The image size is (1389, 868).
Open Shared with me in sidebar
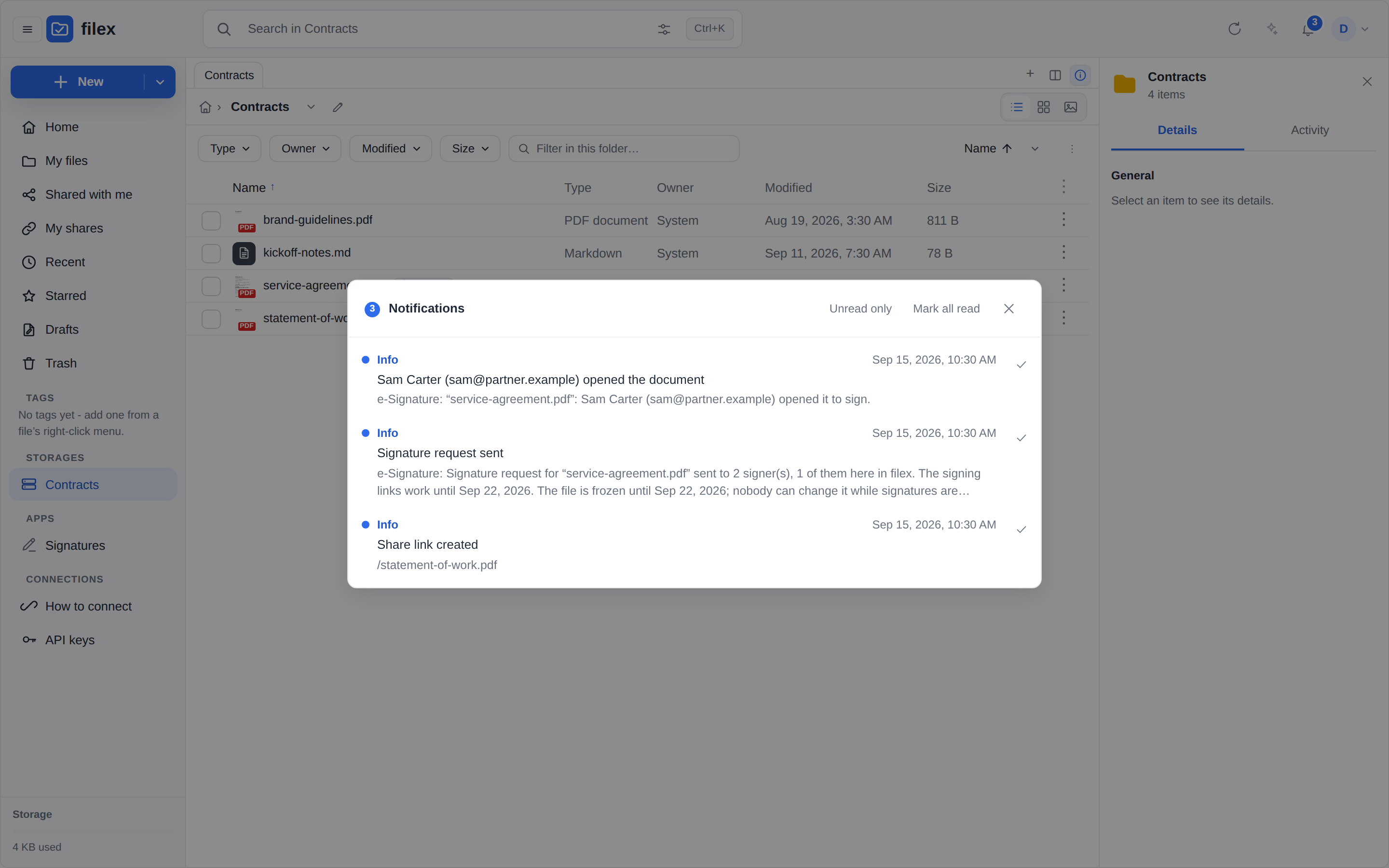pos(93,195)
